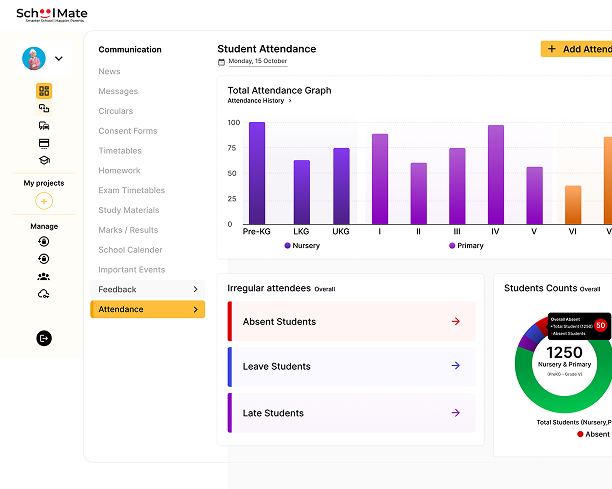Open the group users icon under Manage
The width and height of the screenshot is (612, 489).
[x=44, y=276]
